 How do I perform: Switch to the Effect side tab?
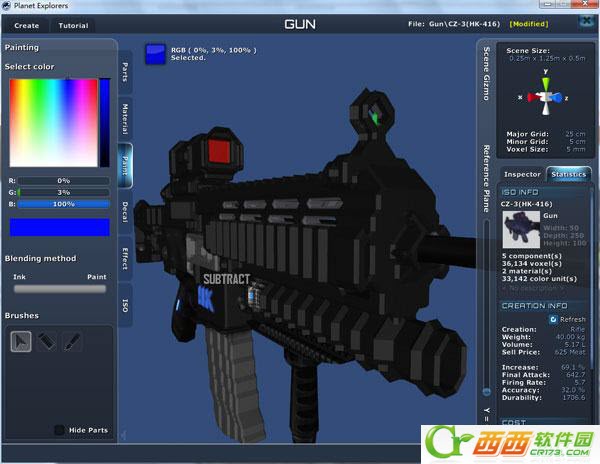125,259
